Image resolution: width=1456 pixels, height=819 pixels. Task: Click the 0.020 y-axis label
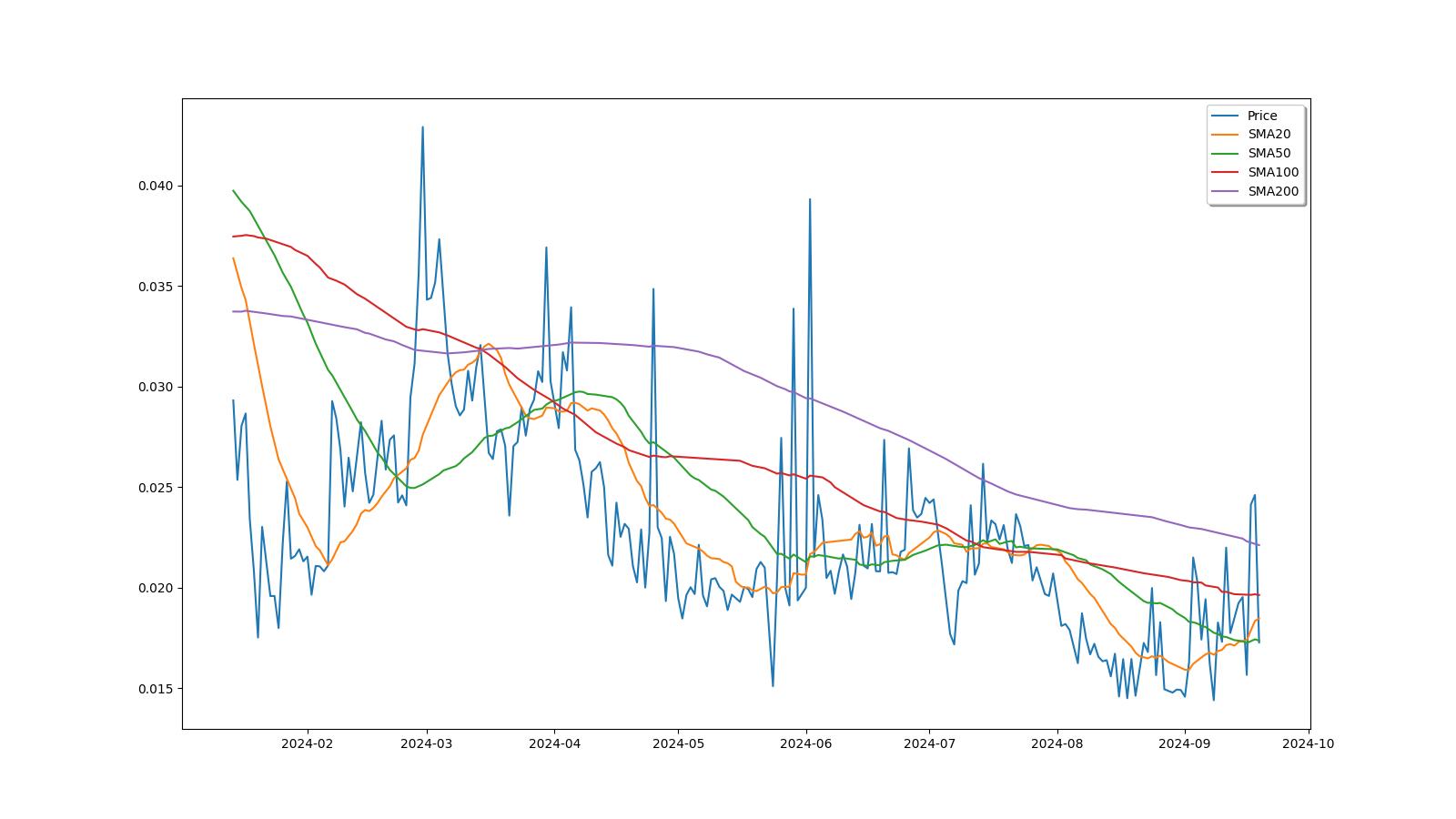click(x=156, y=588)
